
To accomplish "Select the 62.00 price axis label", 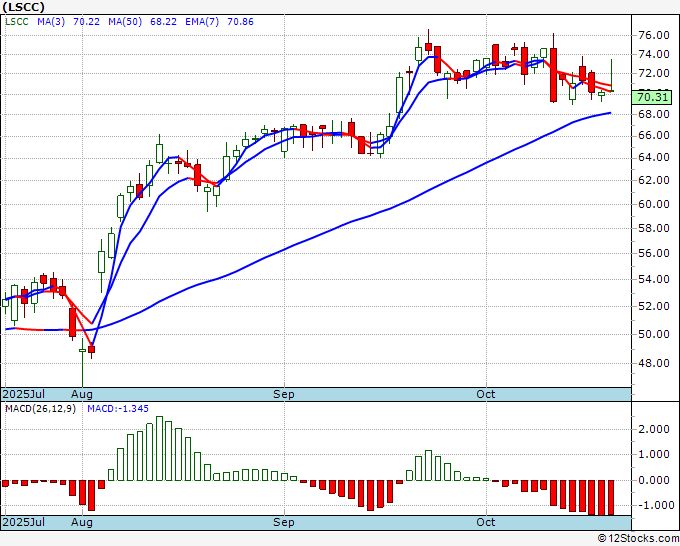I will (654, 180).
